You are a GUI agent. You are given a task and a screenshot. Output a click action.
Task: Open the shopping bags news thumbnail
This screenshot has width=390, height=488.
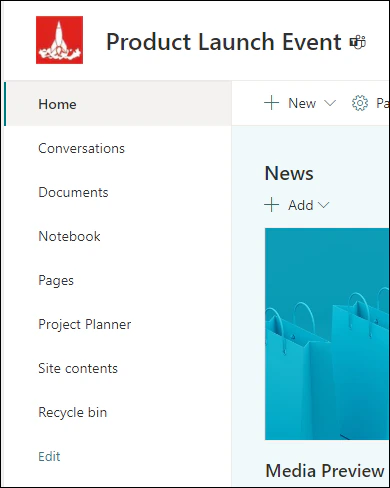327,334
